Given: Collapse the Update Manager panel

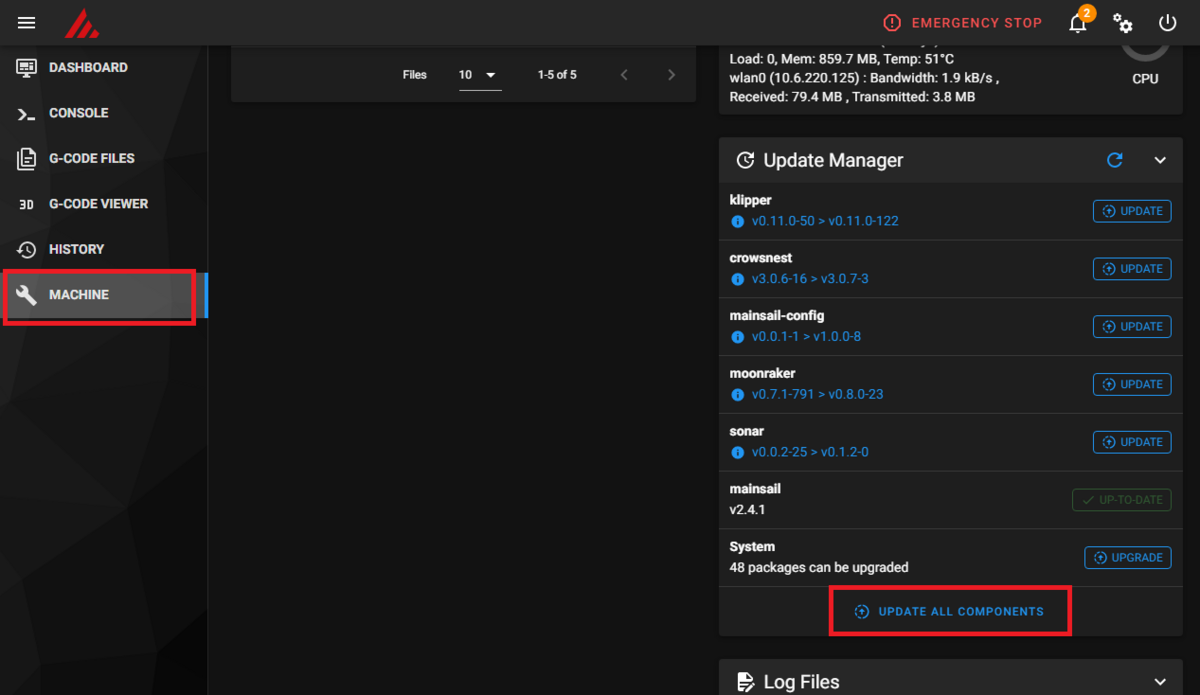Looking at the screenshot, I should (1160, 160).
